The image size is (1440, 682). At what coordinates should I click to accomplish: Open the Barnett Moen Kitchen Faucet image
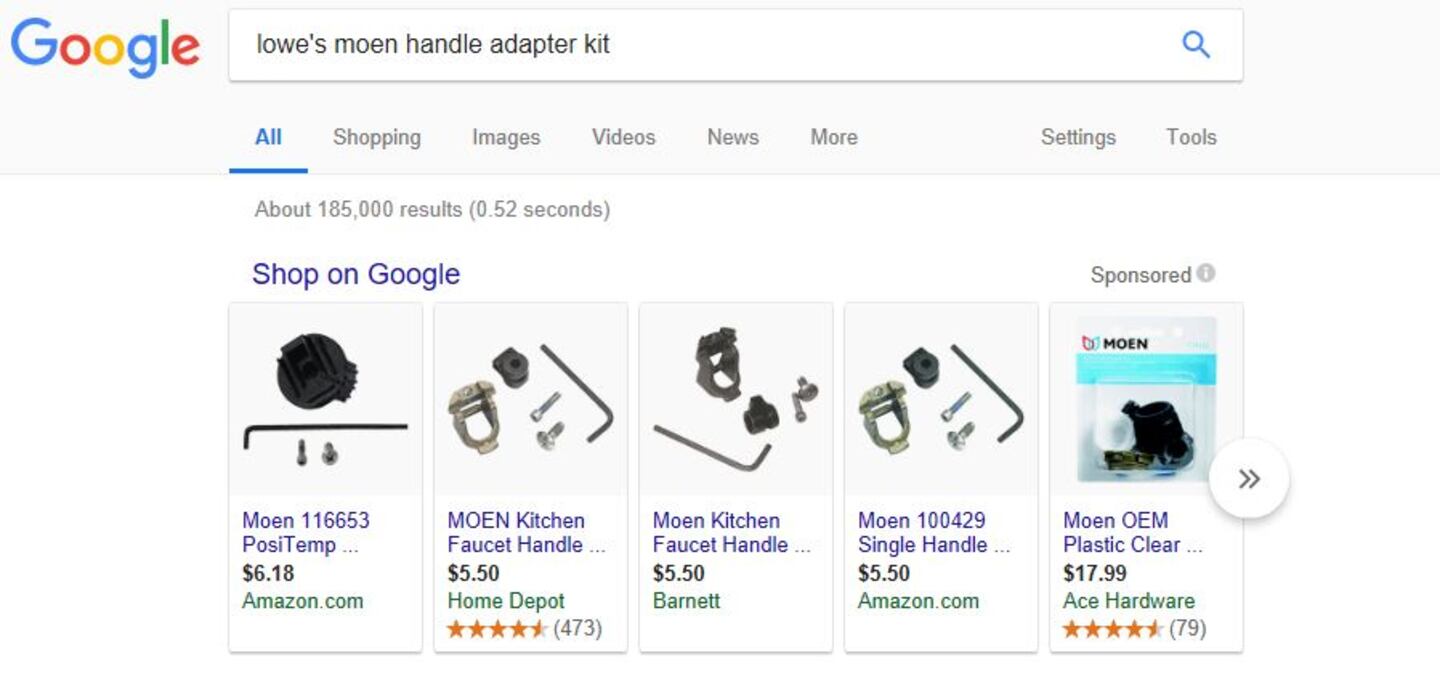click(736, 400)
